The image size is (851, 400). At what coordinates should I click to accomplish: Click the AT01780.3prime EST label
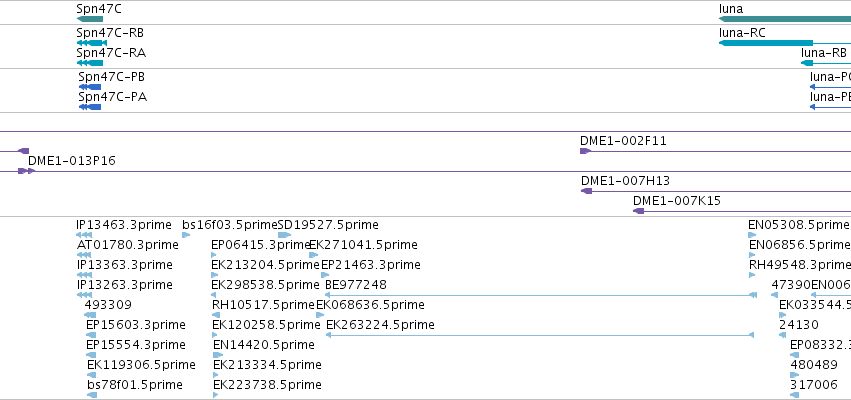pyautogui.click(x=128, y=245)
